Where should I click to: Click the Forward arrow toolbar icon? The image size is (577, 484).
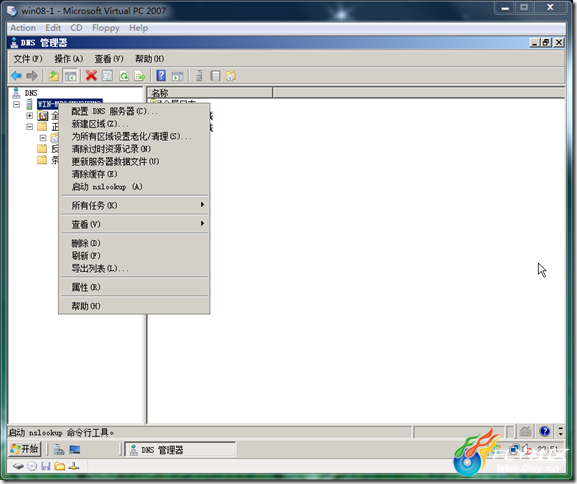[x=32, y=76]
